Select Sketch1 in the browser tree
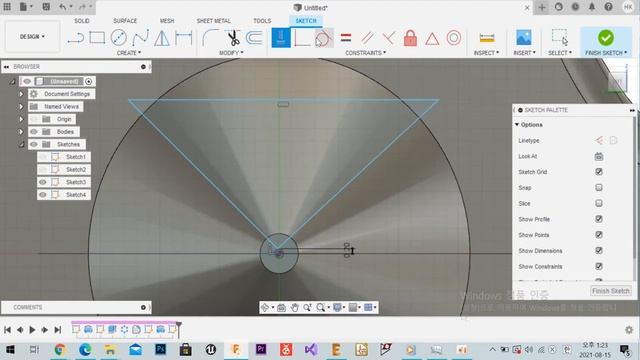Image resolution: width=640 pixels, height=360 pixels. coord(76,157)
